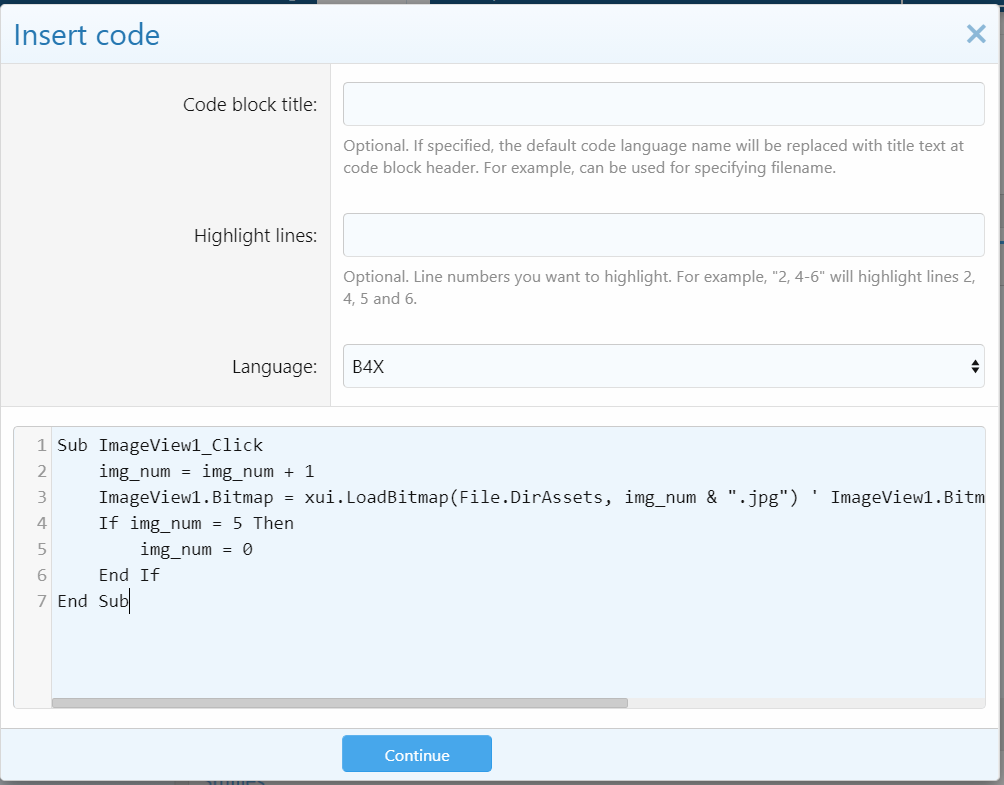
Task: Place cursor on 'Sub ImageView1_Click' line
Action: [160, 445]
